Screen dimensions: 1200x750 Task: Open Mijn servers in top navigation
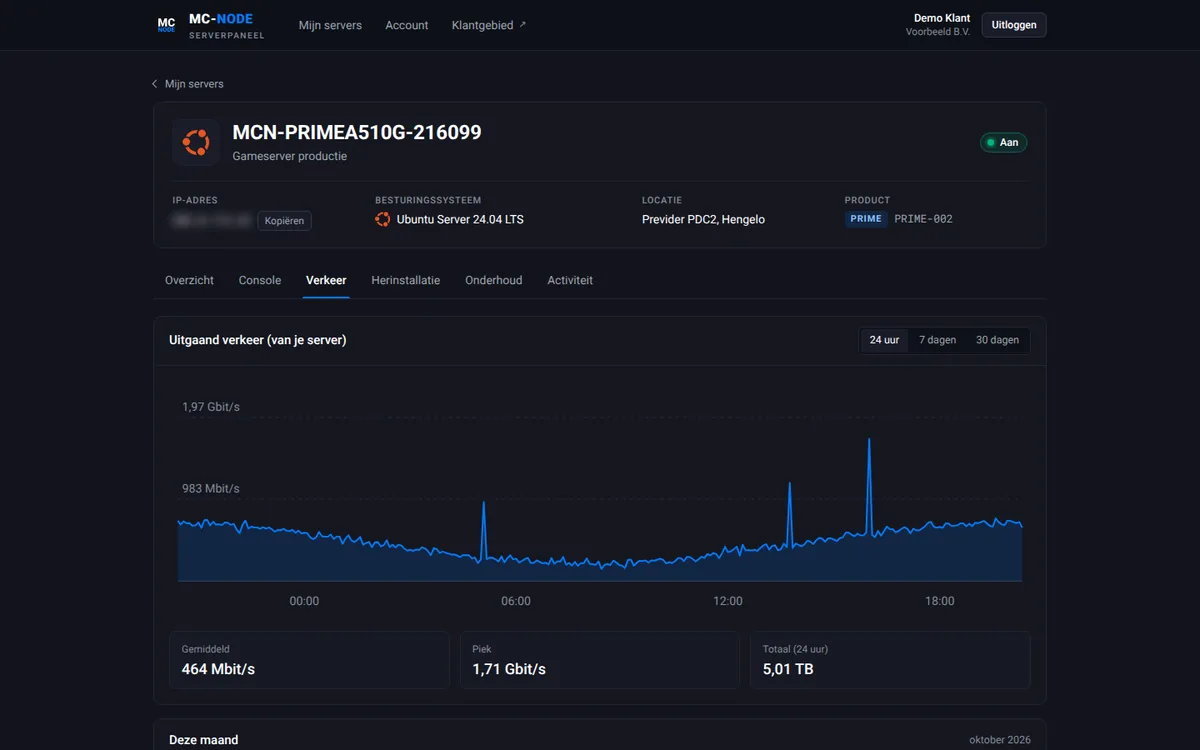(x=330, y=25)
